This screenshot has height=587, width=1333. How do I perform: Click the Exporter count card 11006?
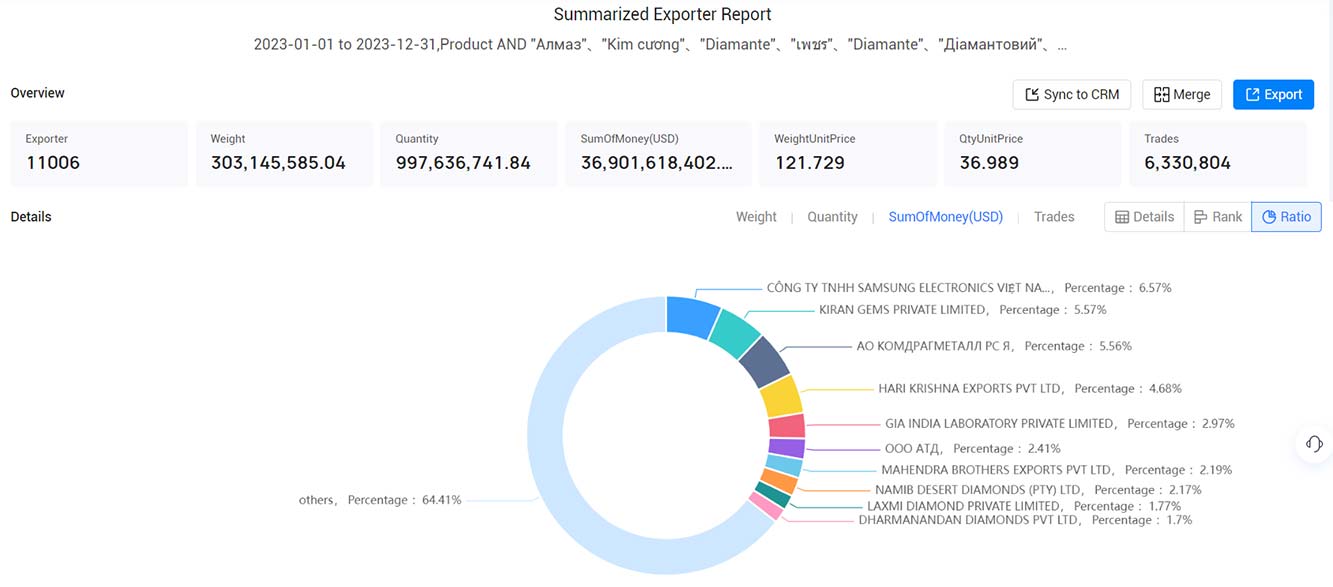coord(99,154)
